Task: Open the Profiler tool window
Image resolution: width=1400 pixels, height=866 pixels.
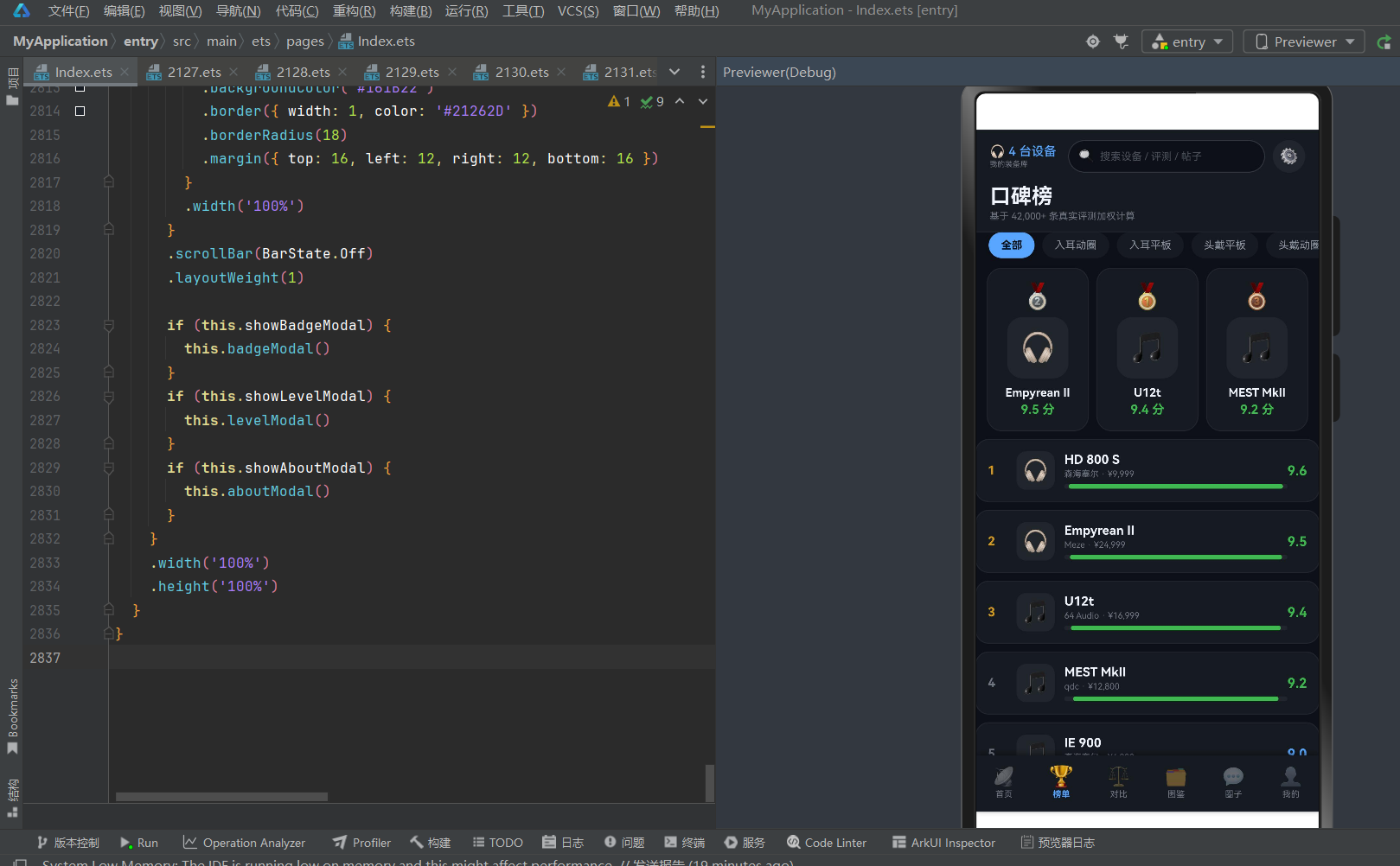Action: point(361,843)
